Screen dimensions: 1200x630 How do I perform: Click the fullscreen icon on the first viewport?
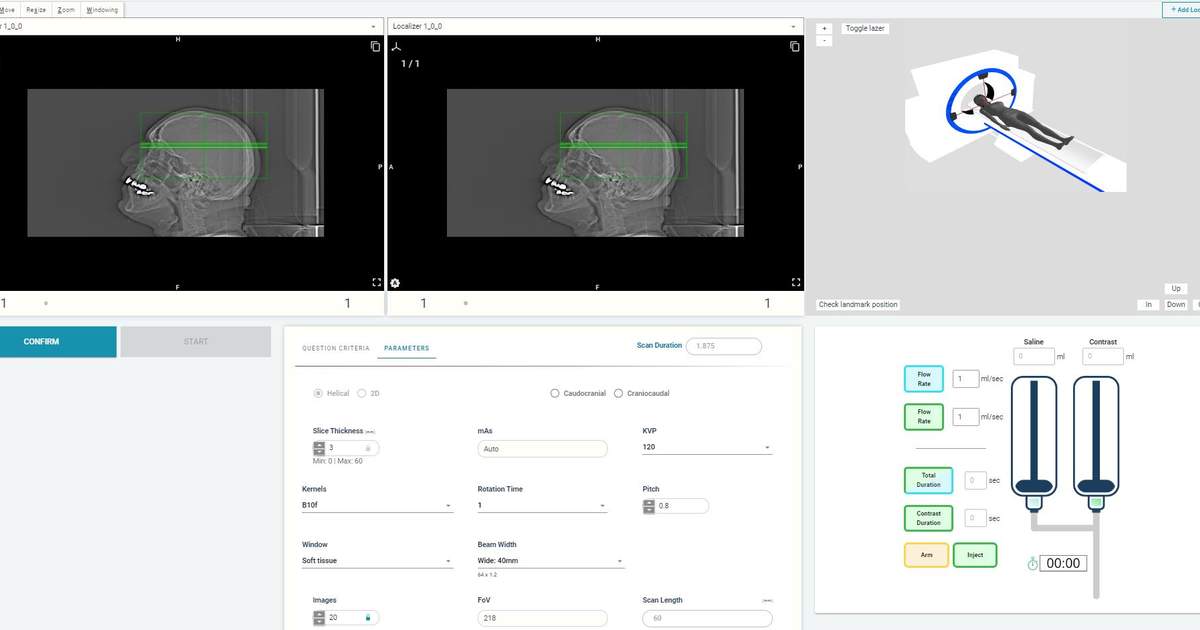click(x=376, y=282)
